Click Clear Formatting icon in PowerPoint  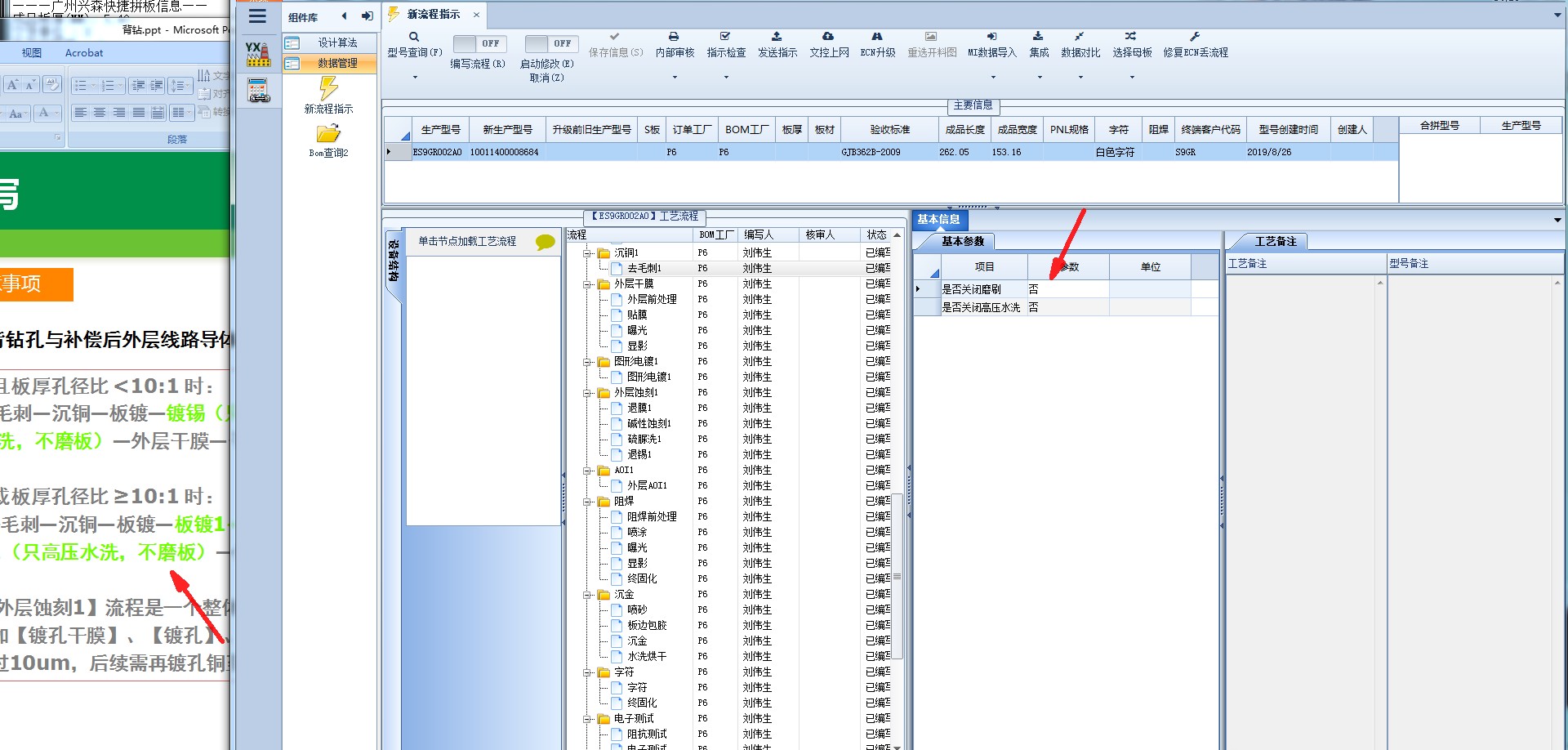click(x=51, y=84)
